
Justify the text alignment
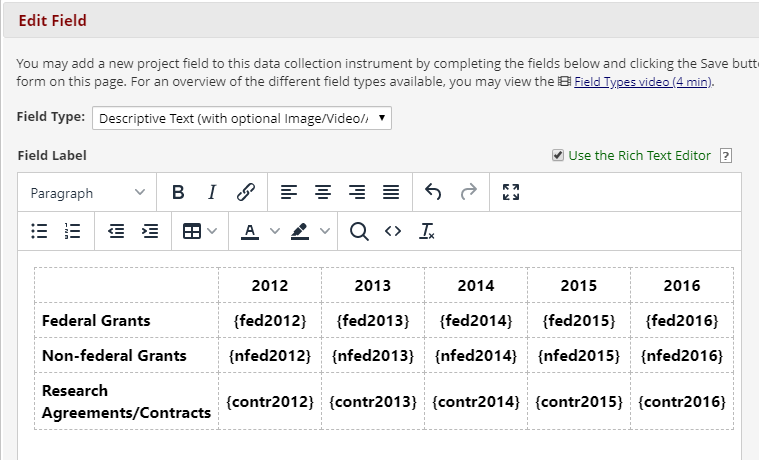click(391, 192)
